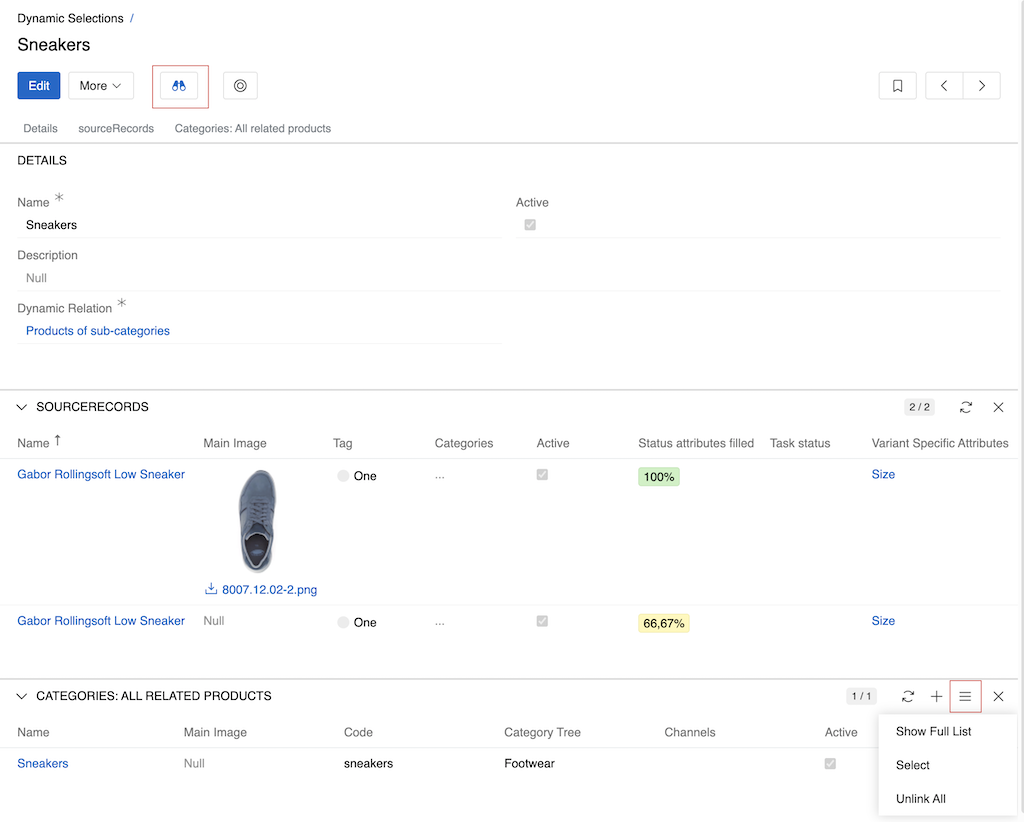Select Show Full List menu option

point(933,731)
